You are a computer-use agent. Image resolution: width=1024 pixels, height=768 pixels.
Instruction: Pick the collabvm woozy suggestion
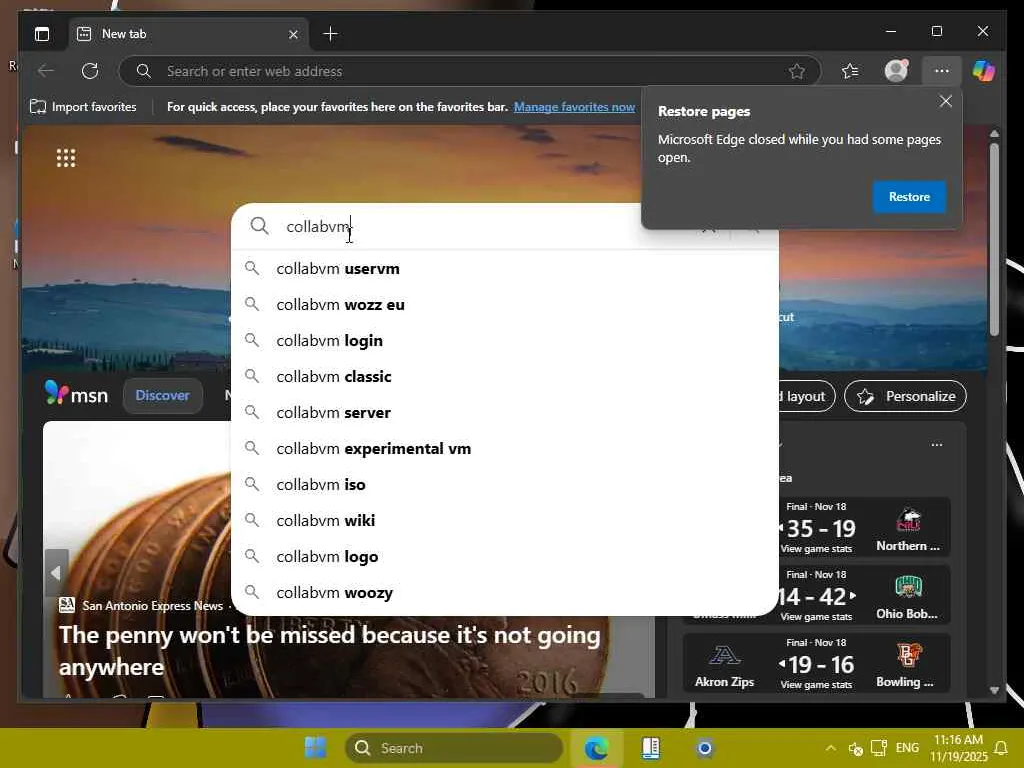(x=505, y=592)
